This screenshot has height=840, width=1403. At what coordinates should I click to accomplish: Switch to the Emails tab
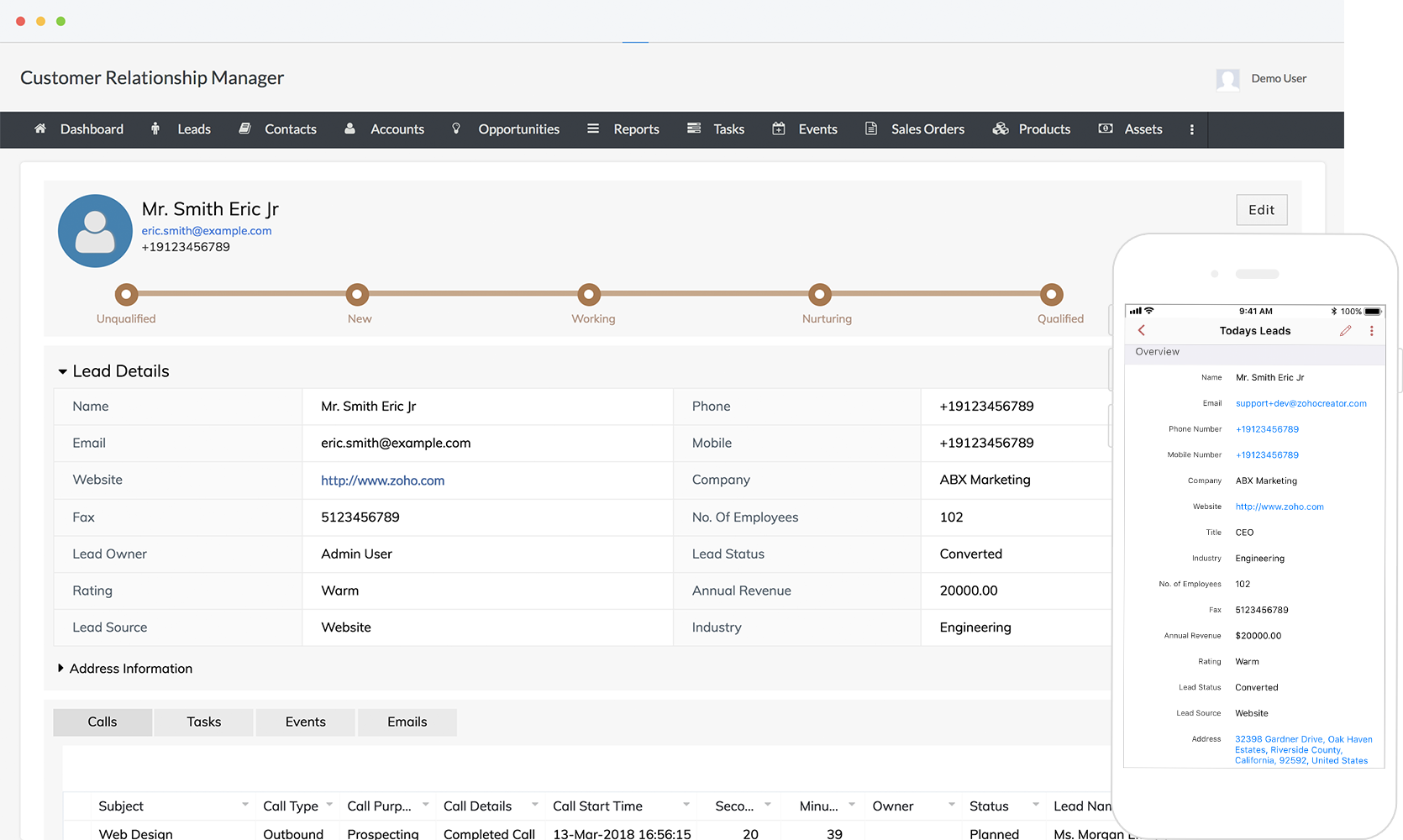coord(407,722)
